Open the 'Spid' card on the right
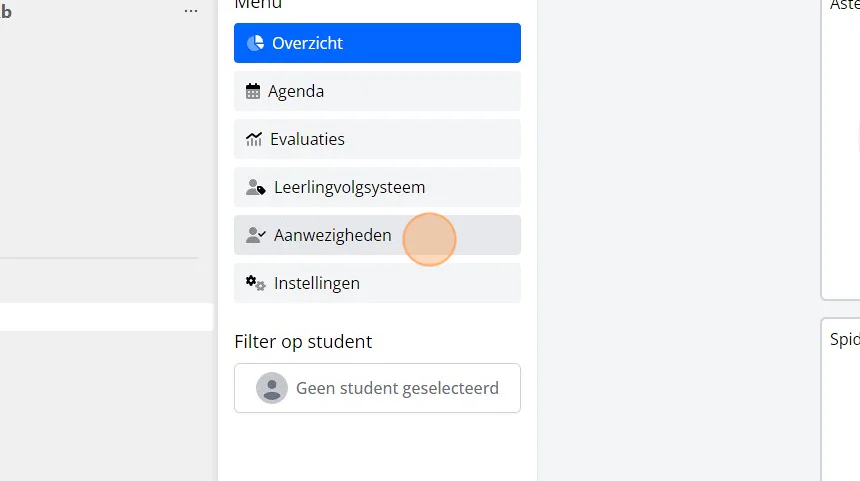The image size is (860, 481). (x=841, y=399)
